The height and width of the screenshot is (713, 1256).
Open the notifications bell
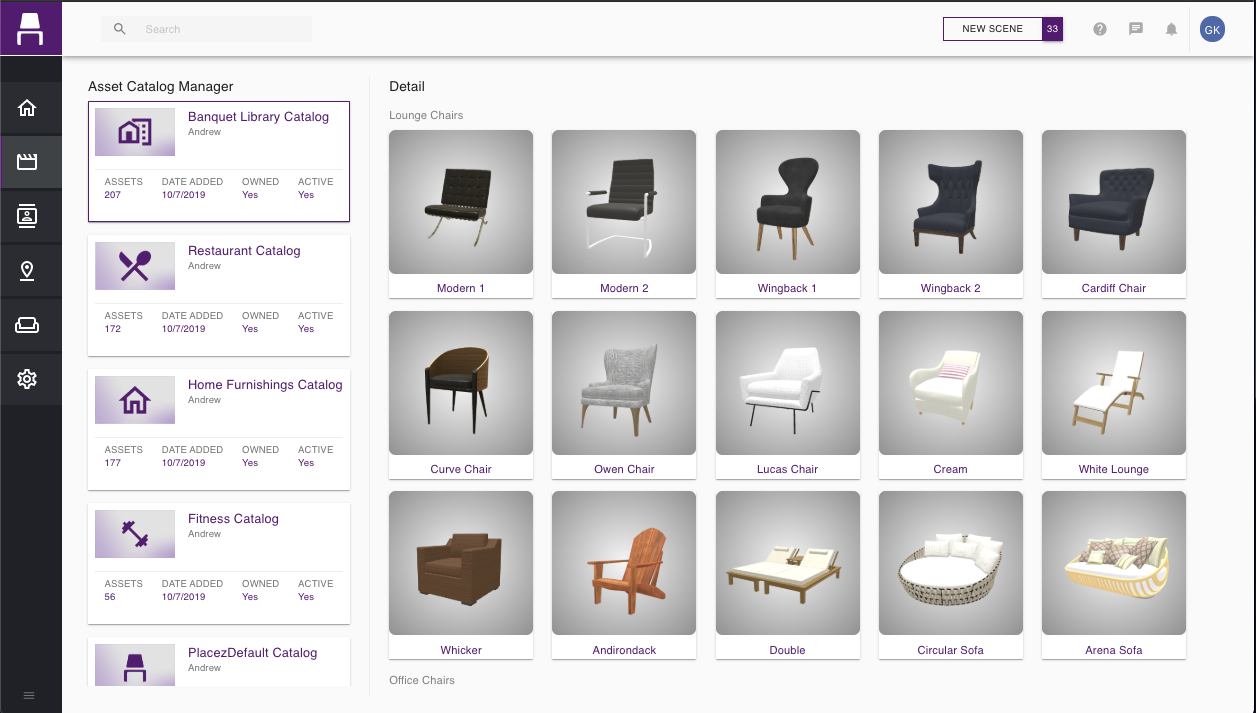point(1171,29)
